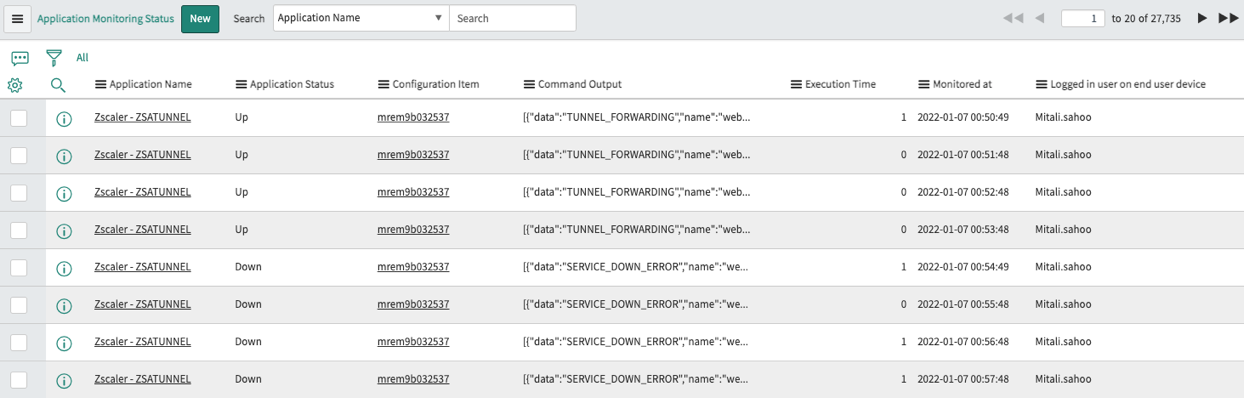
Task: Open Command Output column options menu
Action: coord(529,85)
